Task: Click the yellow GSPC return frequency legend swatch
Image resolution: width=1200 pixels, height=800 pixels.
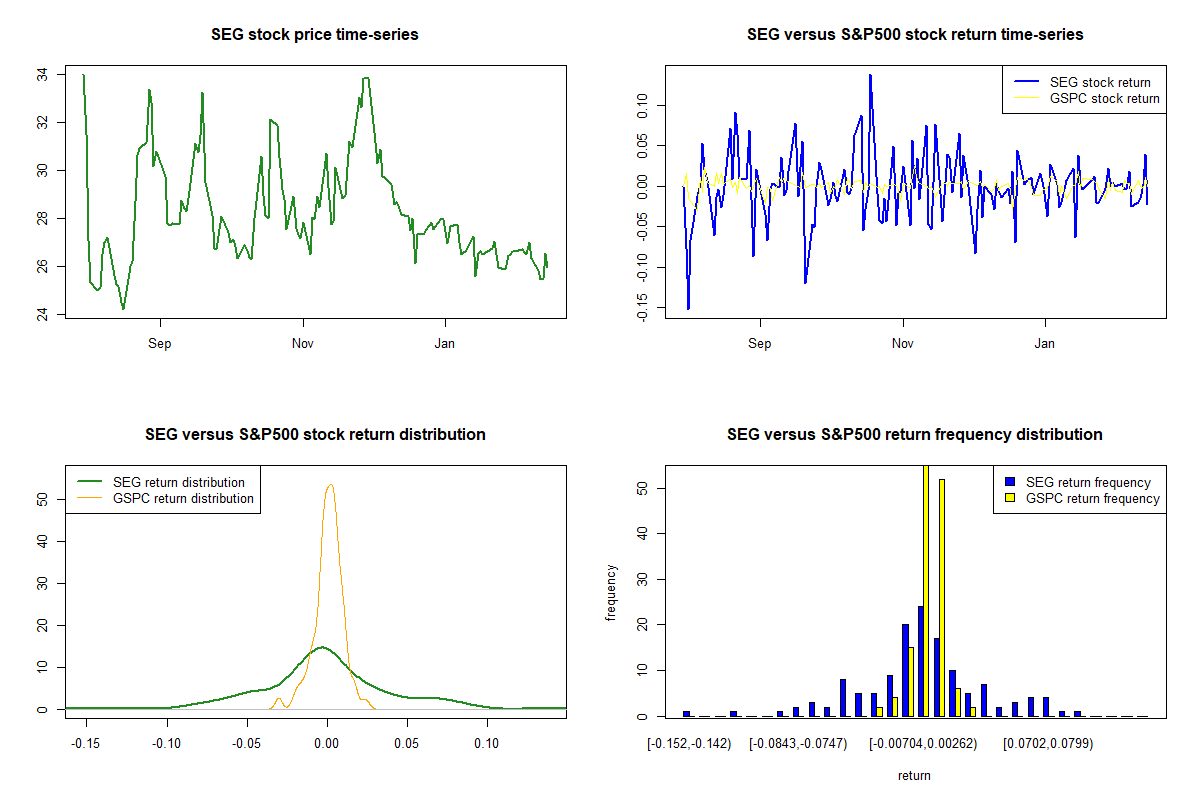Action: (x=1009, y=499)
